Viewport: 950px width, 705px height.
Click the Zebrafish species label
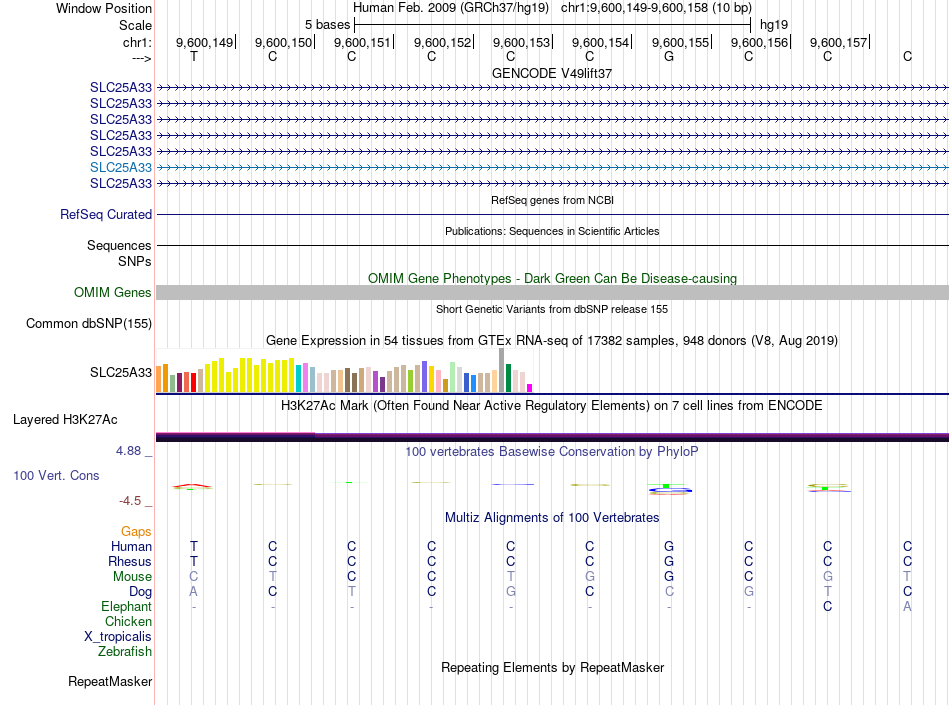[x=125, y=651]
